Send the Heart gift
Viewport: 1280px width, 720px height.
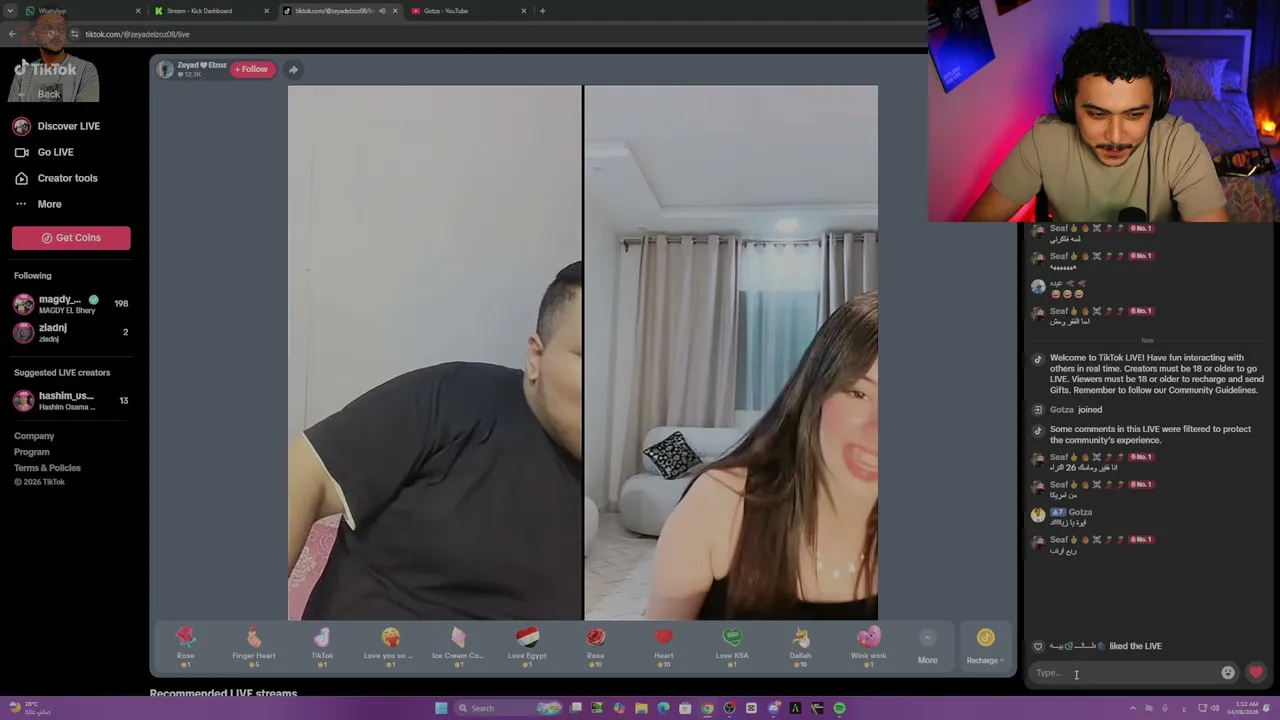coord(664,647)
